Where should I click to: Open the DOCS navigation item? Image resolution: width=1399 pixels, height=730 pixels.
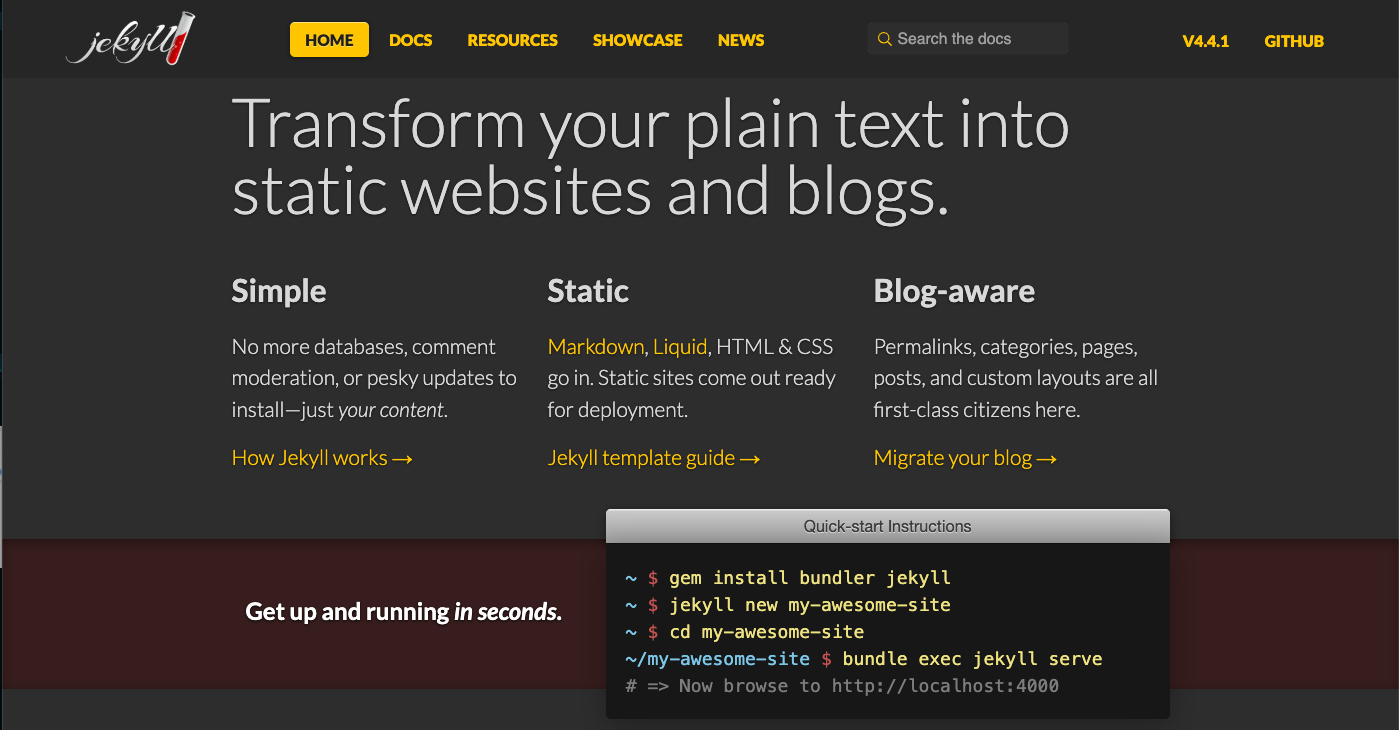[410, 40]
